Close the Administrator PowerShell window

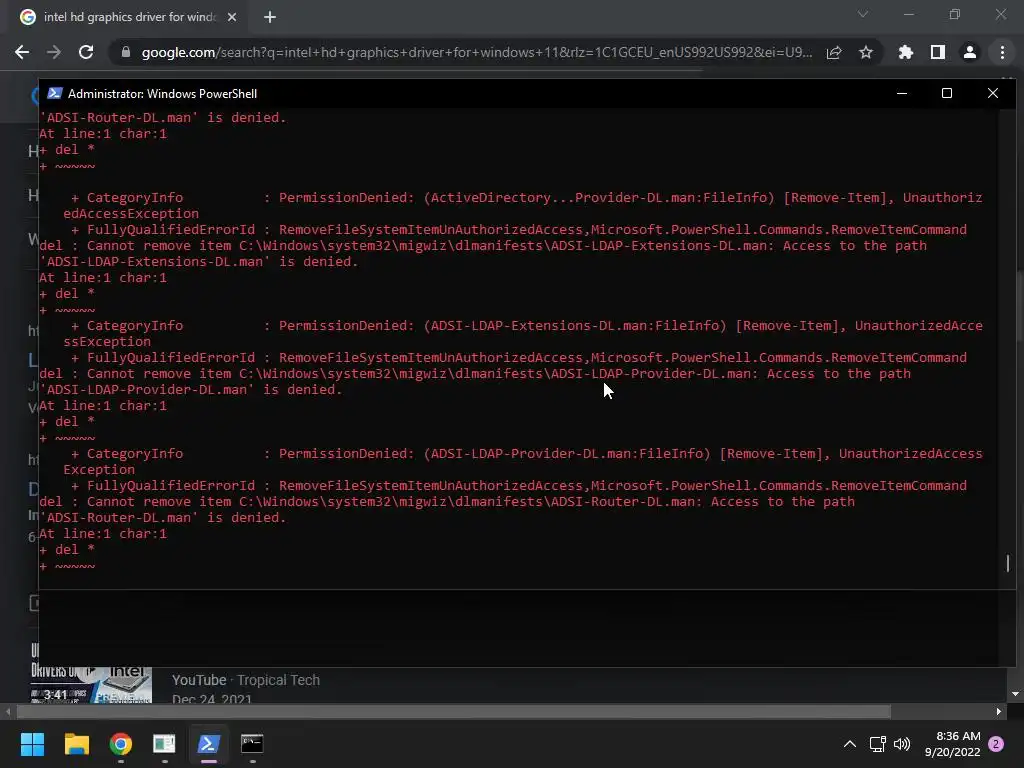[993, 93]
